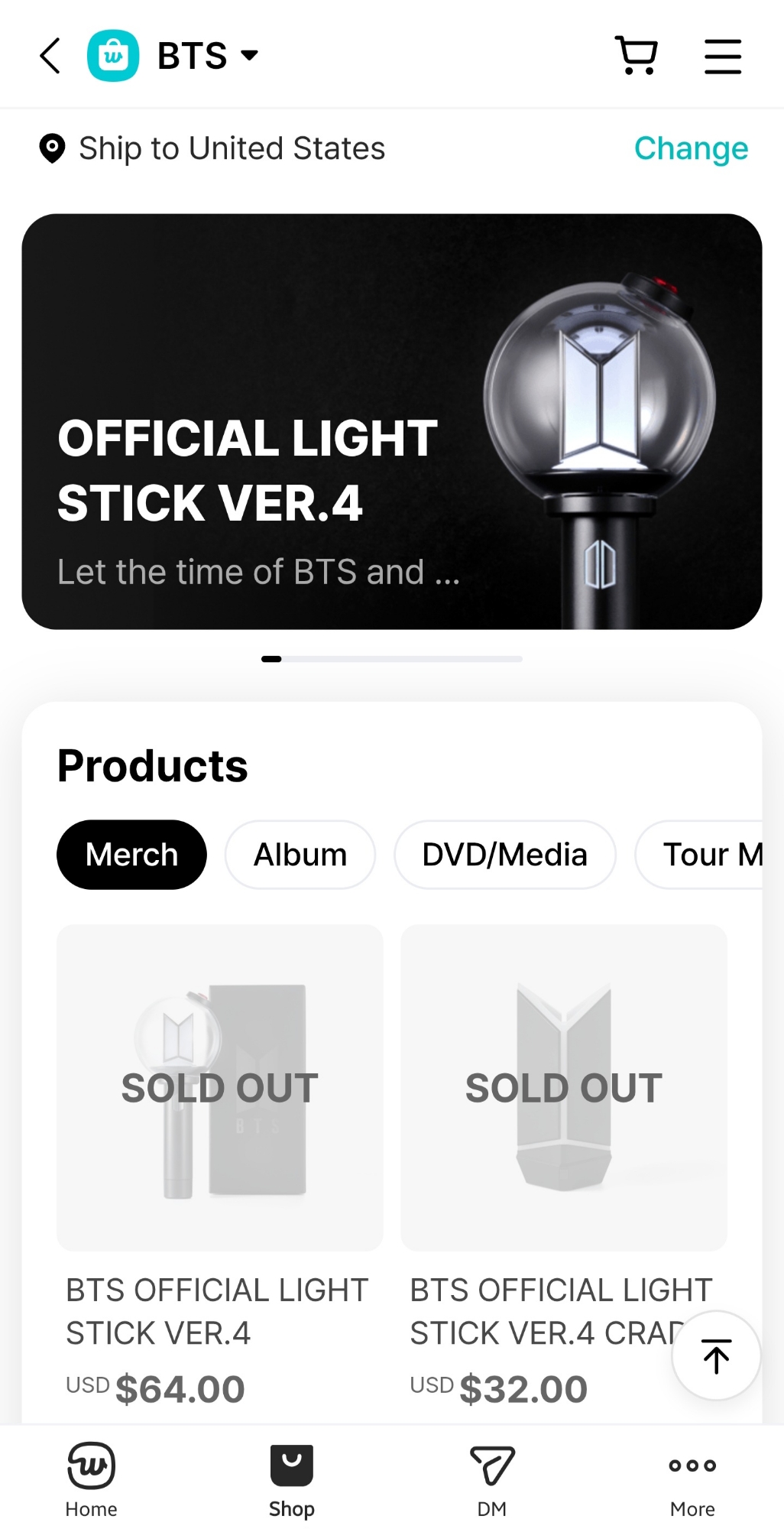Change the shipping country
The width and height of the screenshot is (784, 1529).
691,148
